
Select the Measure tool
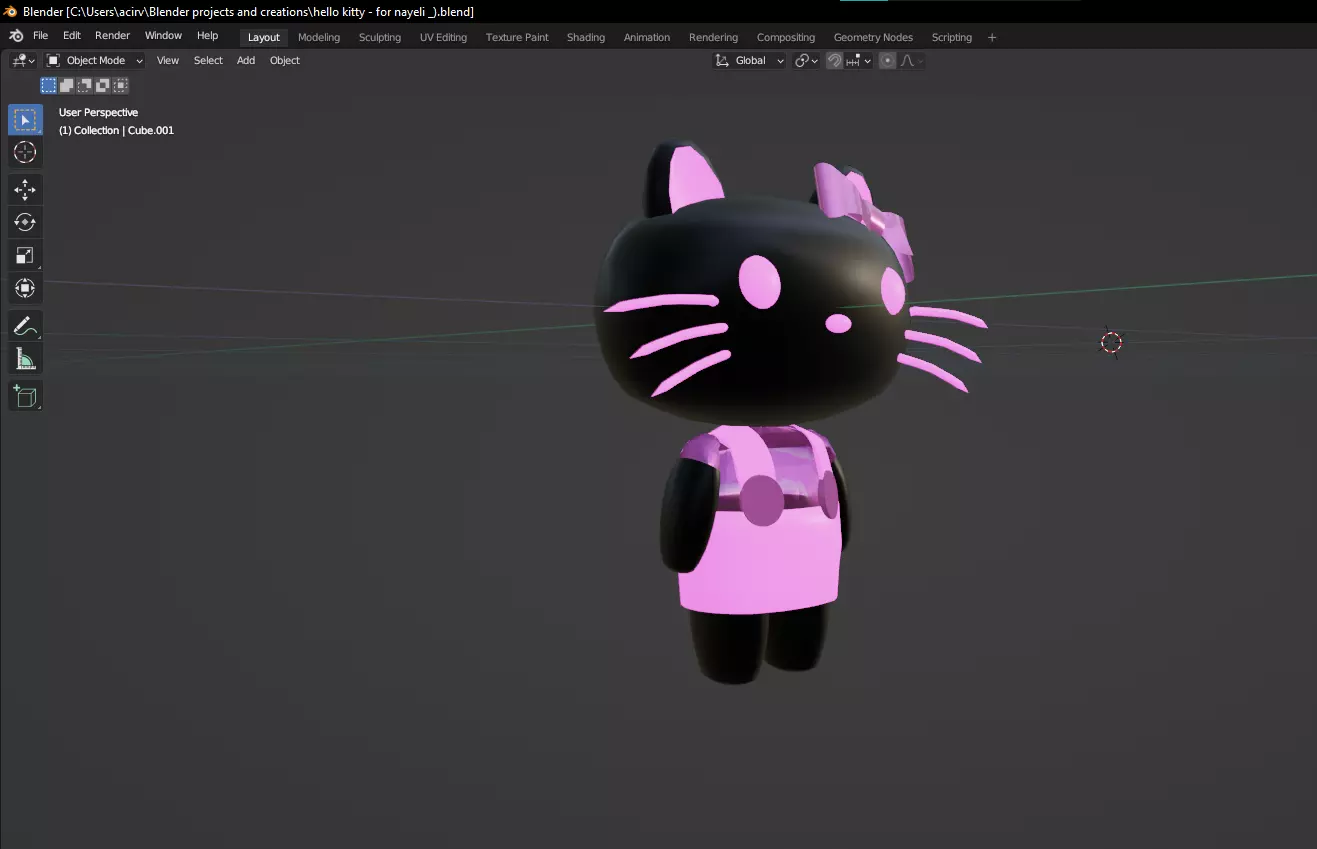click(x=25, y=359)
